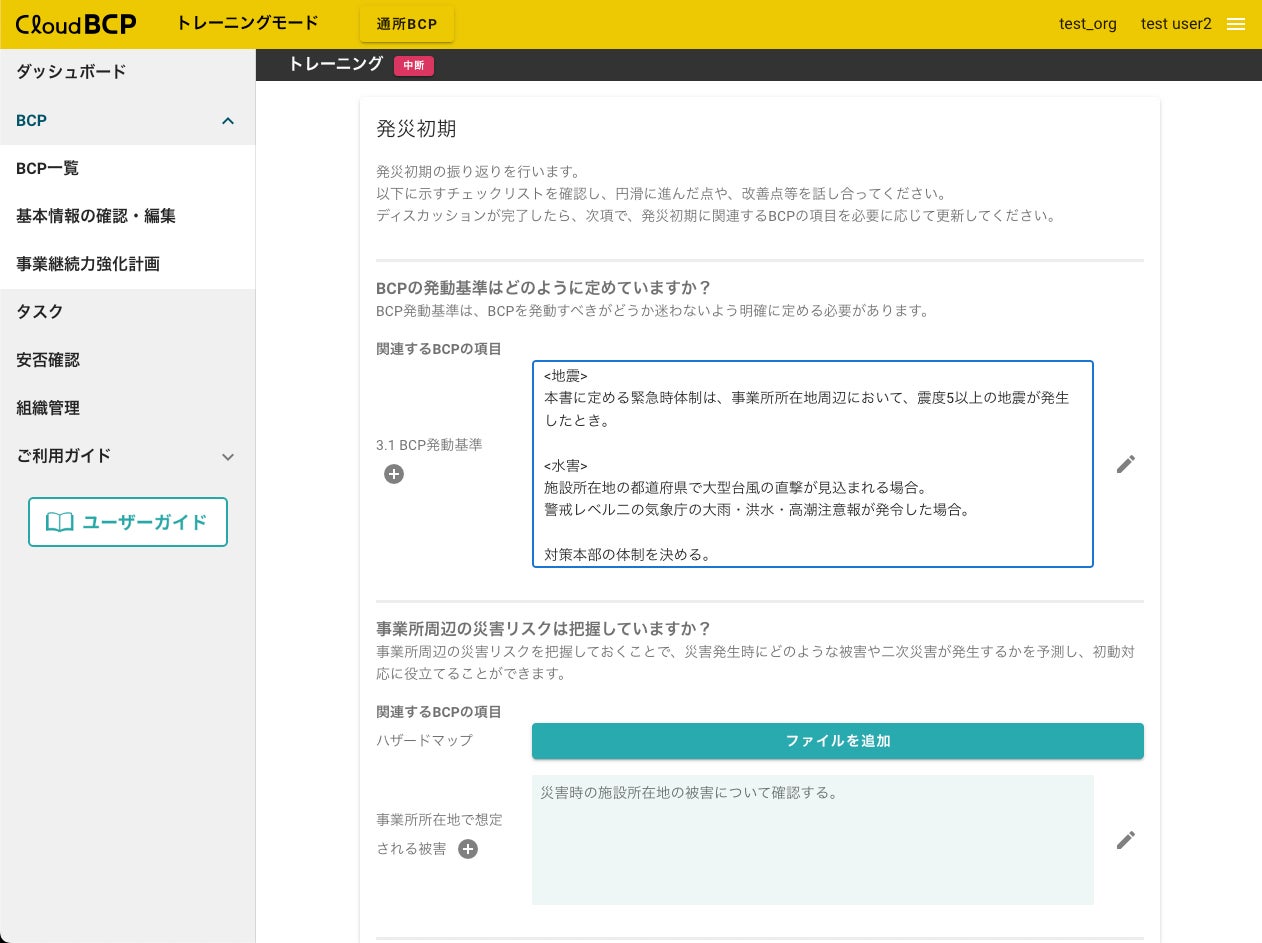
Task: Expand the ご利用ガイド menu
Action: tap(227, 456)
